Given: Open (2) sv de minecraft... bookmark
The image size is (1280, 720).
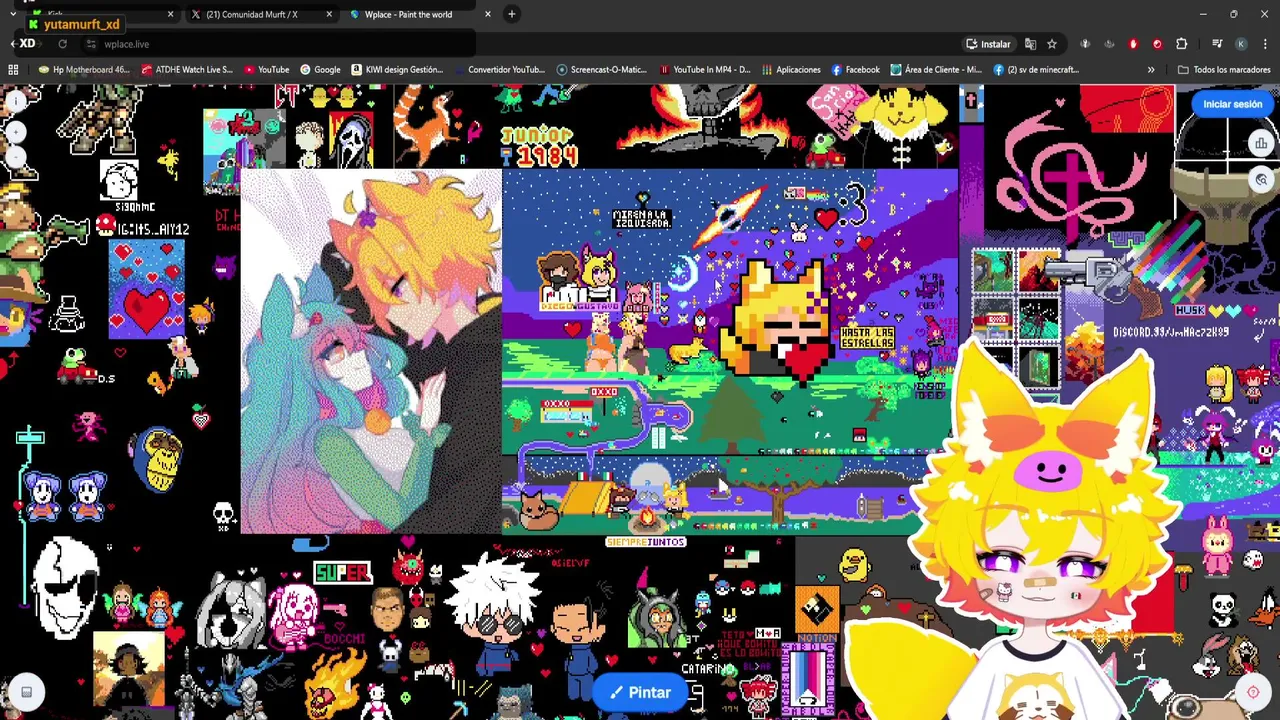Looking at the screenshot, I should (x=1035, y=69).
